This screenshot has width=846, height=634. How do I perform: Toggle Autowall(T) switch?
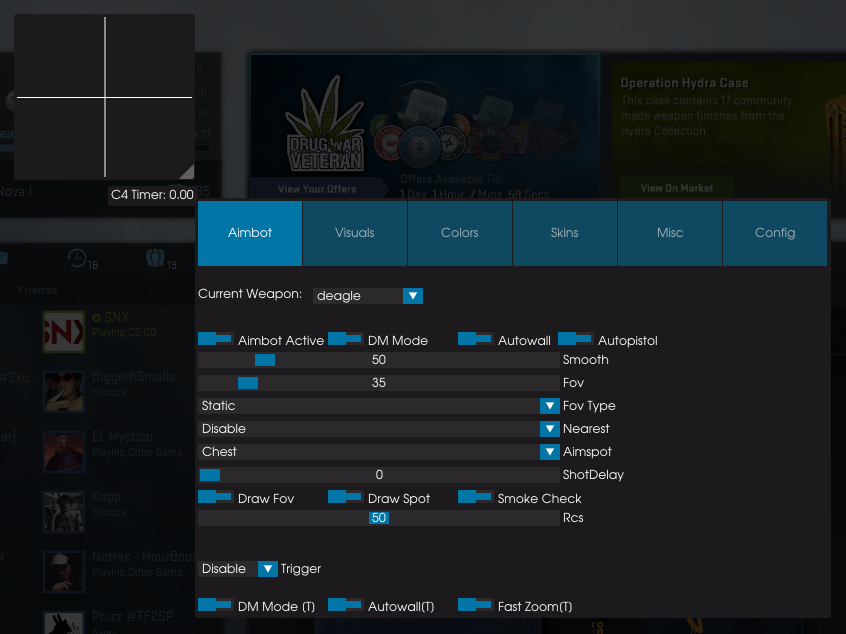(345, 605)
